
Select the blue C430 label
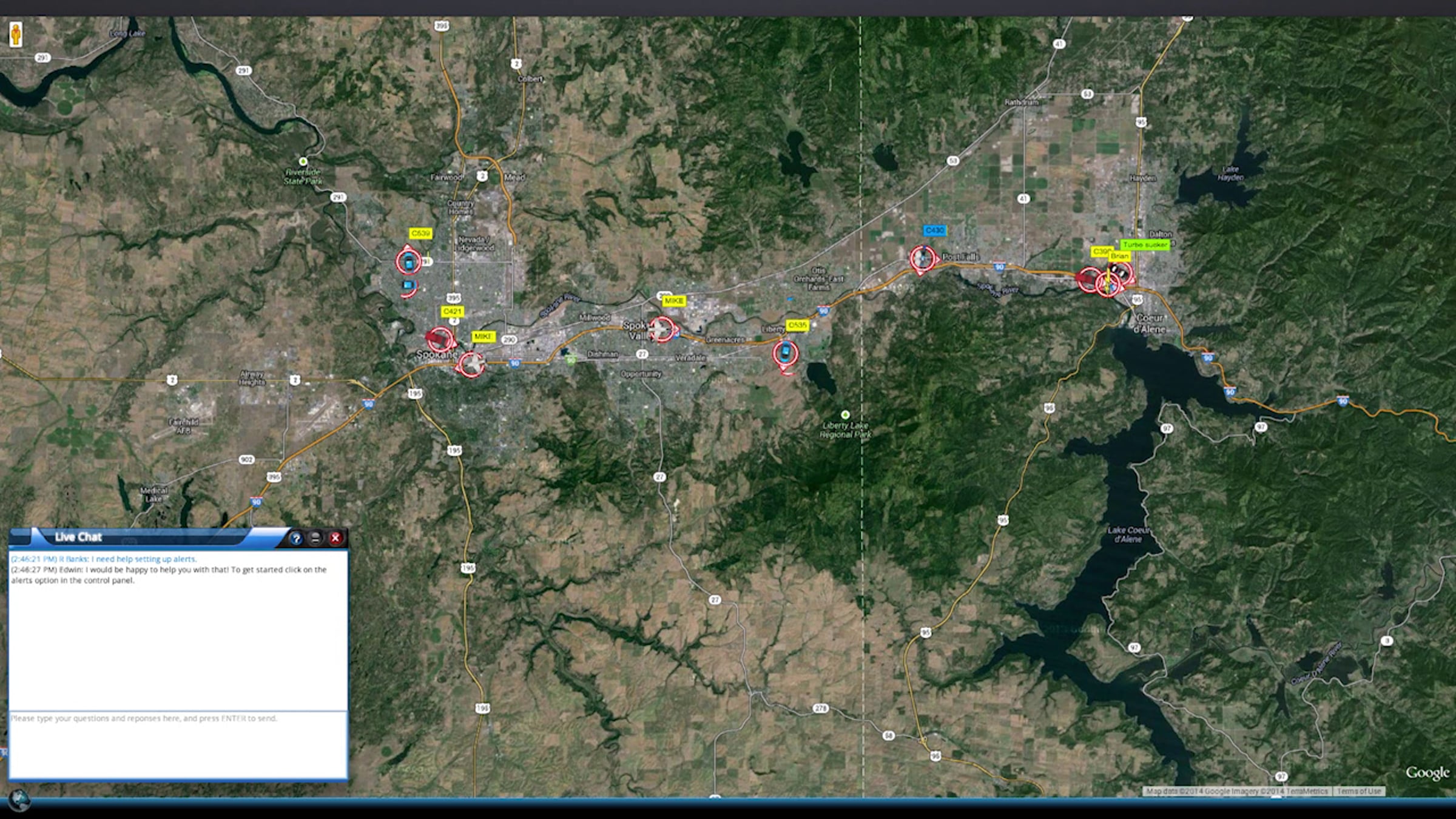click(934, 231)
